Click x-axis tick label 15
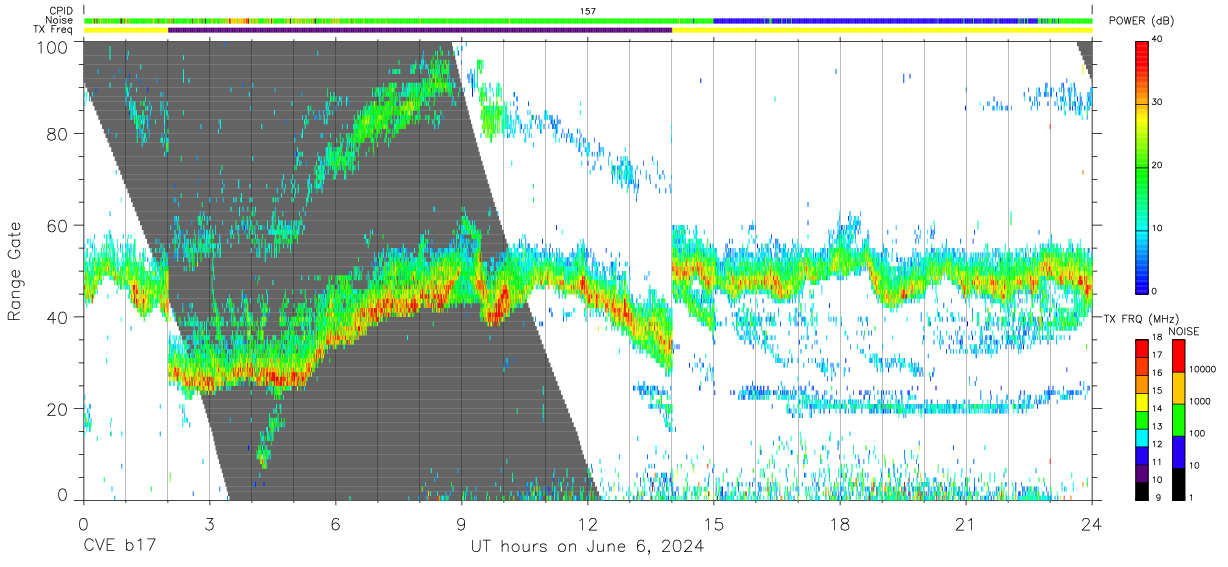 (x=714, y=524)
